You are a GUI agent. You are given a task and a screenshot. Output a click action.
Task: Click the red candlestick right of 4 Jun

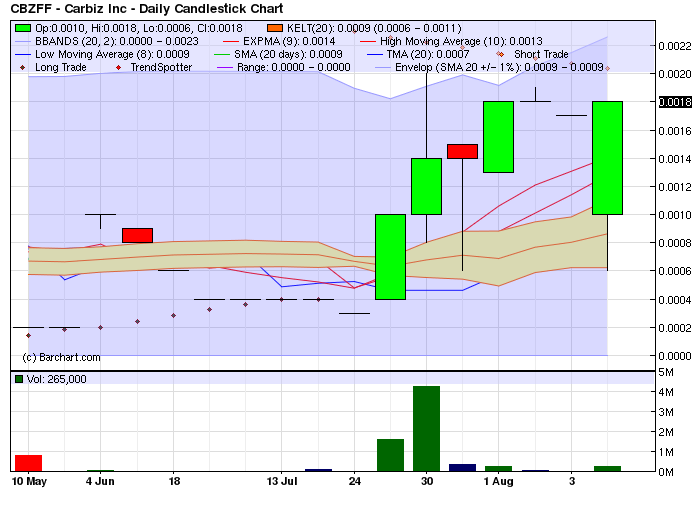(x=138, y=236)
